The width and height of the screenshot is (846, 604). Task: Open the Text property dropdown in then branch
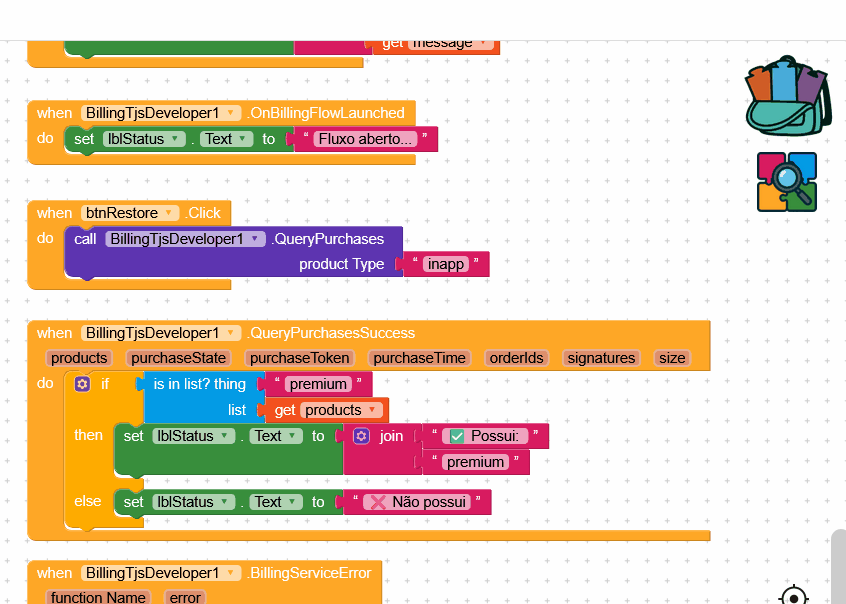(292, 436)
